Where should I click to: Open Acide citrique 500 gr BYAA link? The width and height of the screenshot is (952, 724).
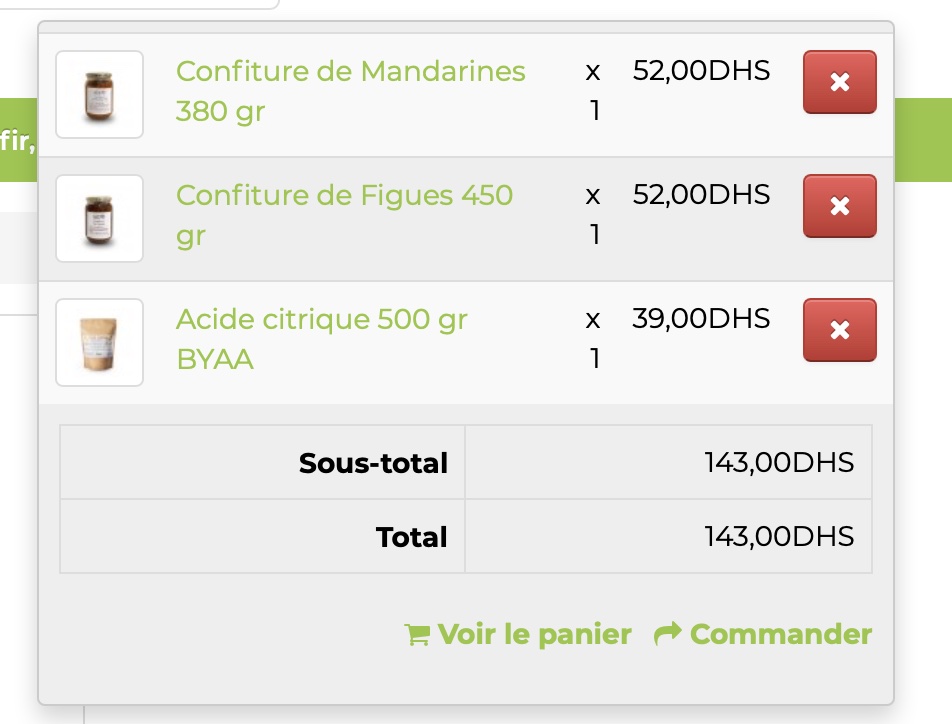[x=322, y=339]
